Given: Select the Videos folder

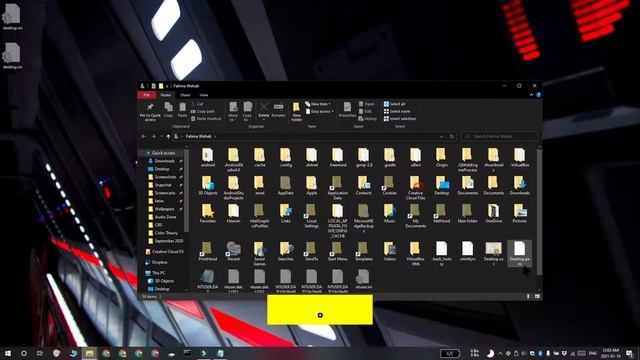Looking at the screenshot, I should 390,251.
